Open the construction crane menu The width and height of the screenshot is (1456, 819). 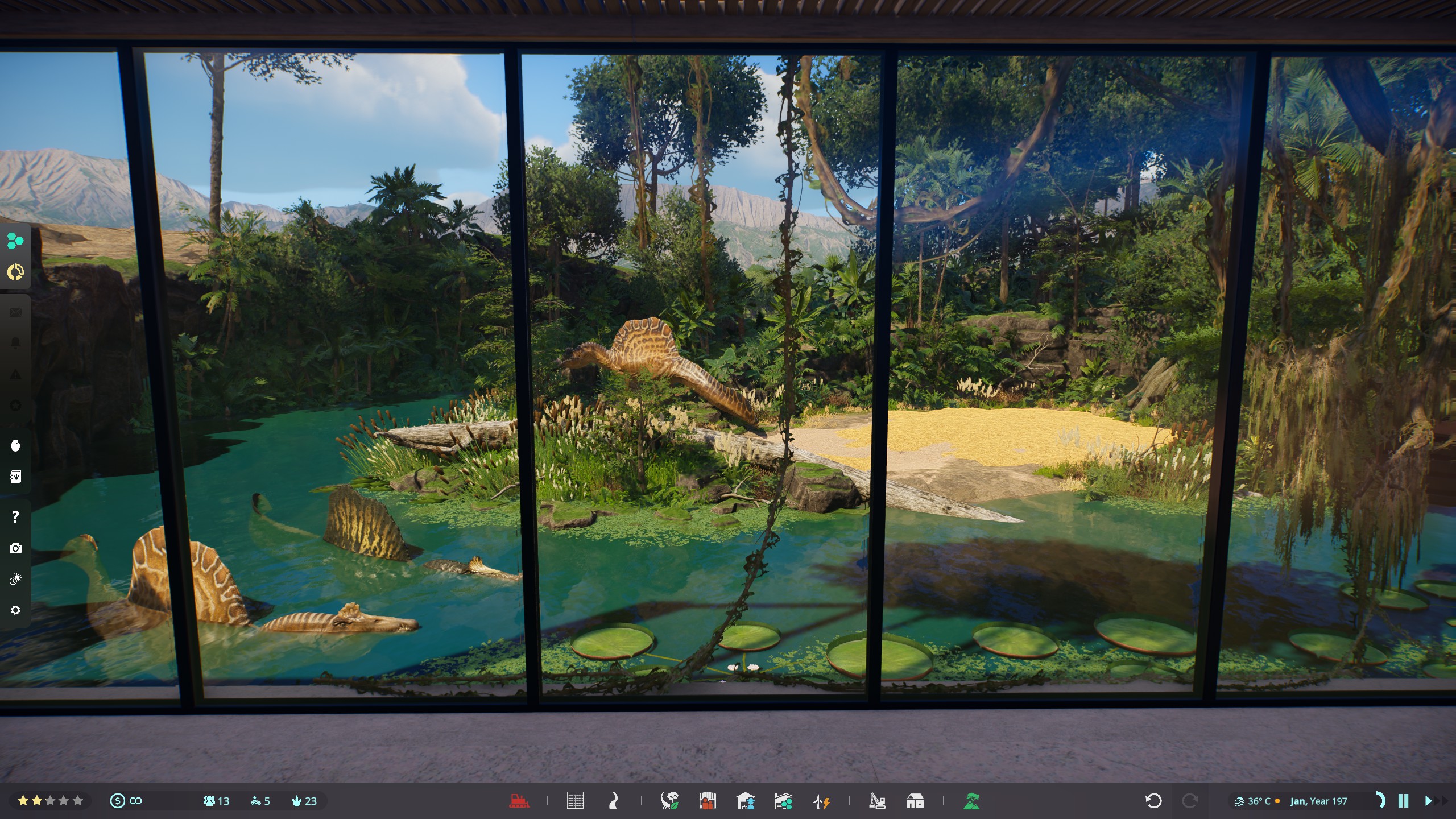[x=877, y=801]
